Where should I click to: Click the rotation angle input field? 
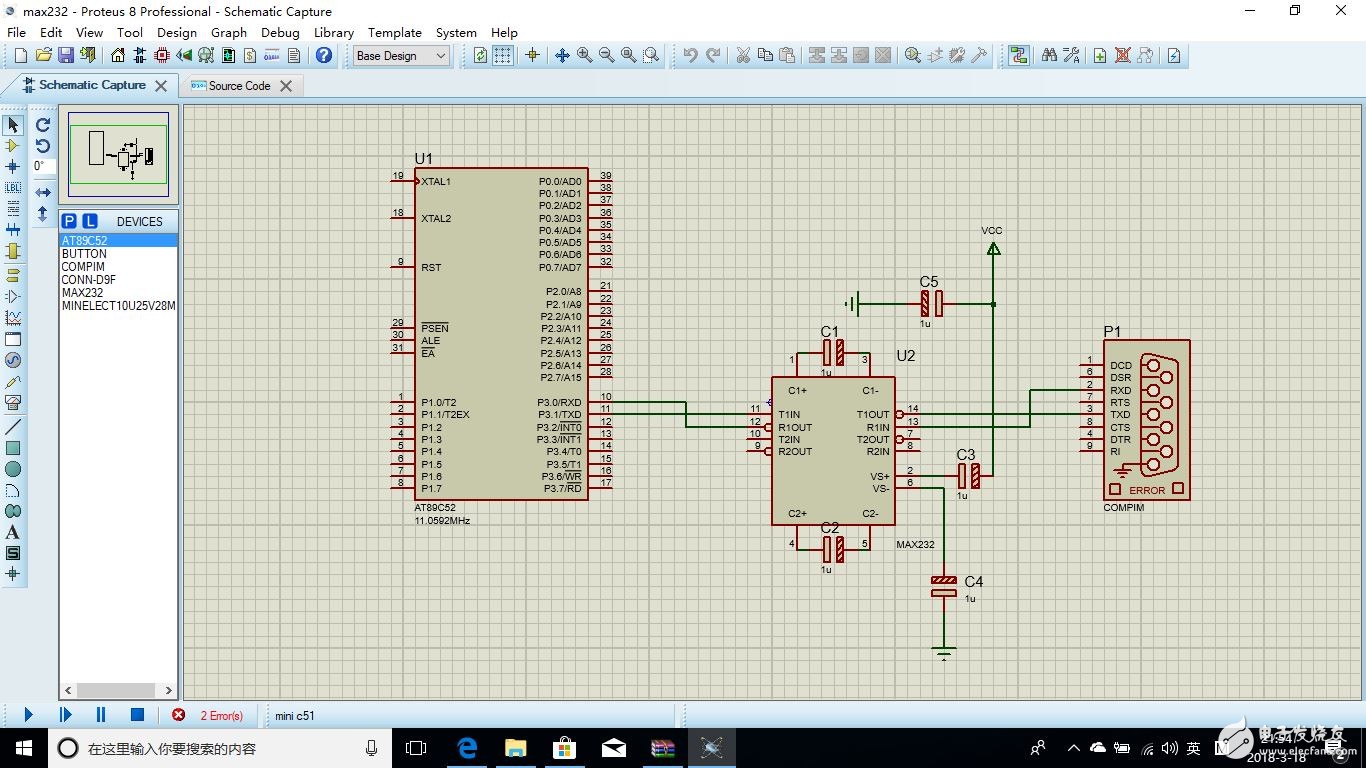point(43,166)
